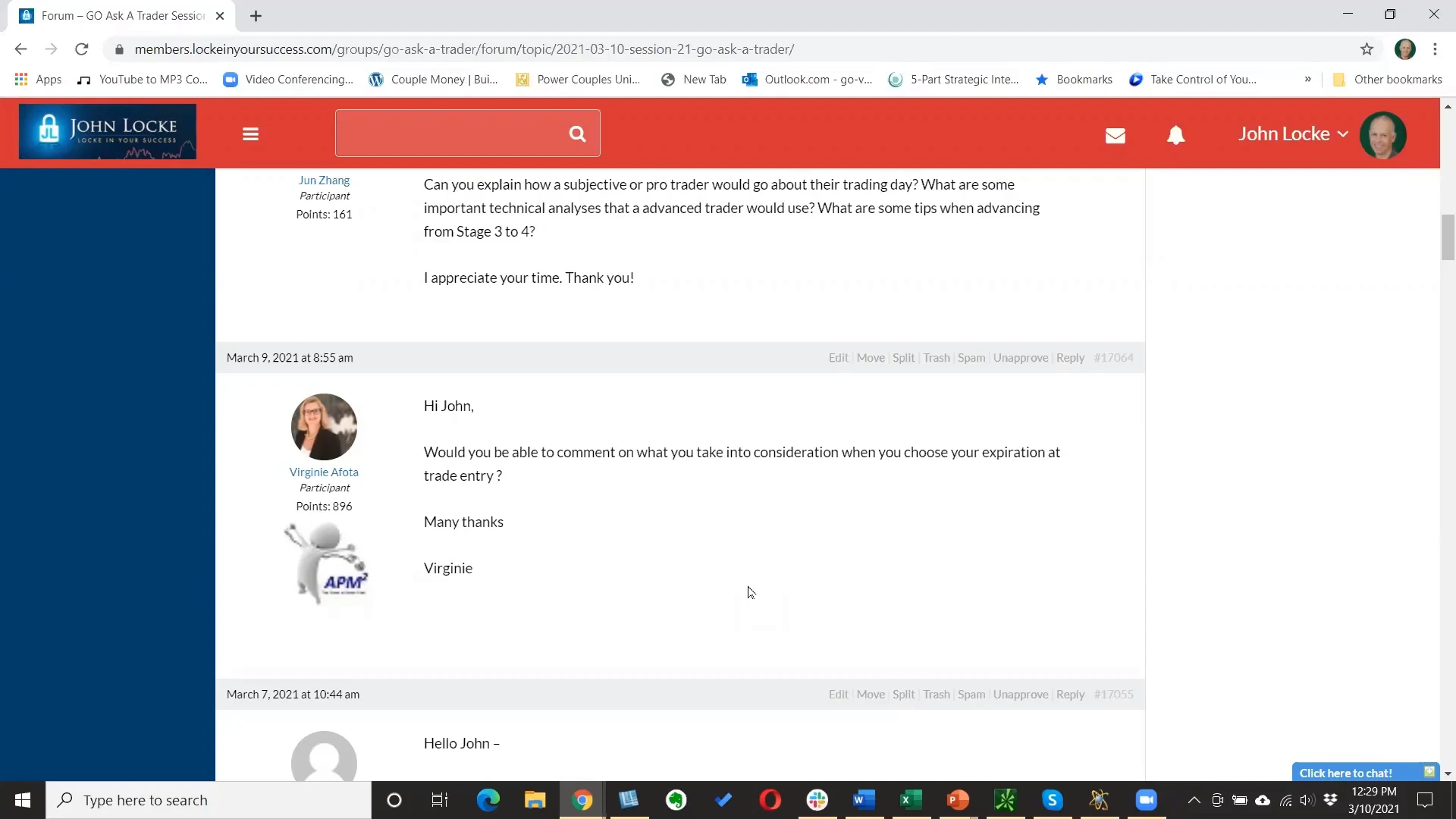Expand John Locke account dropdown
Image resolution: width=1456 pixels, height=819 pixels.
1293,134
